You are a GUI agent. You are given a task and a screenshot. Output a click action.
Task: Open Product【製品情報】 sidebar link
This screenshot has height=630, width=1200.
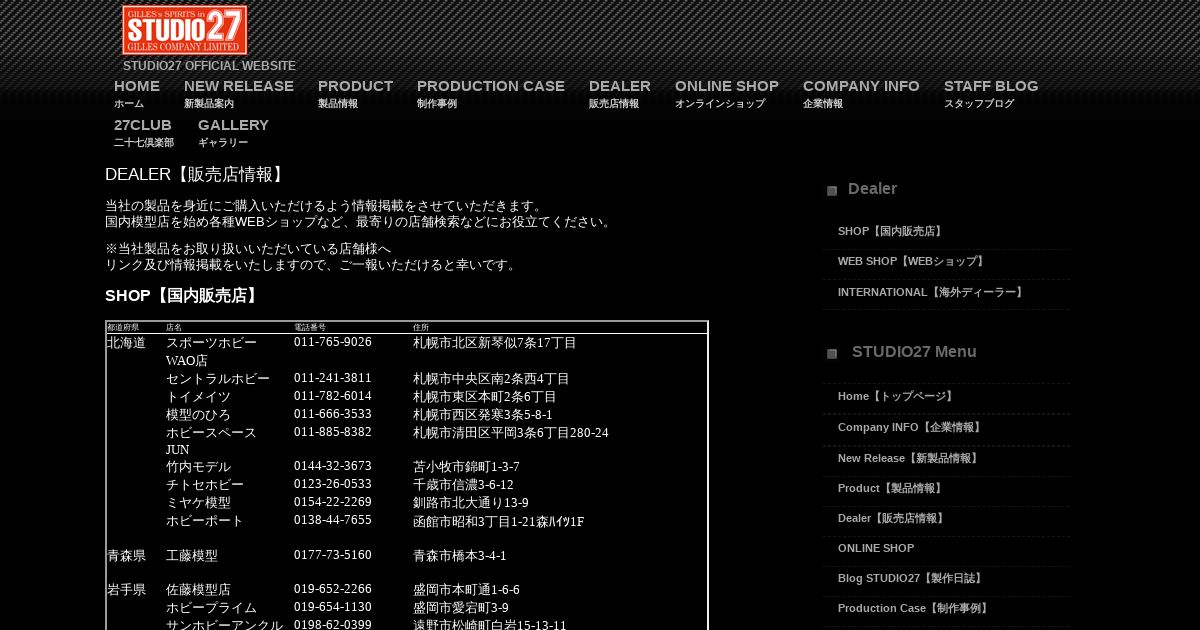[x=891, y=488]
